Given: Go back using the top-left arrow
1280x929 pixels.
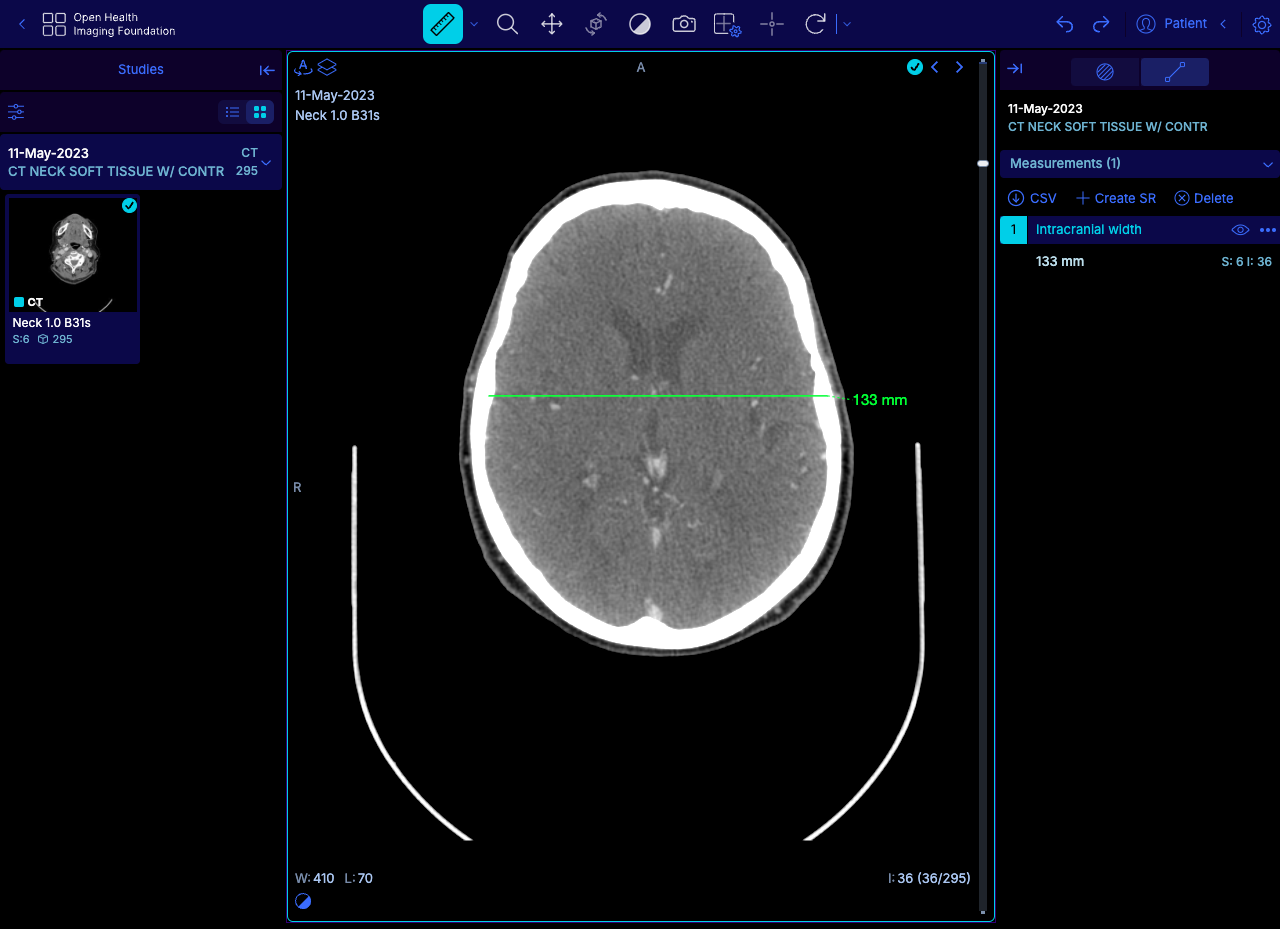Looking at the screenshot, I should pyautogui.click(x=22, y=24).
